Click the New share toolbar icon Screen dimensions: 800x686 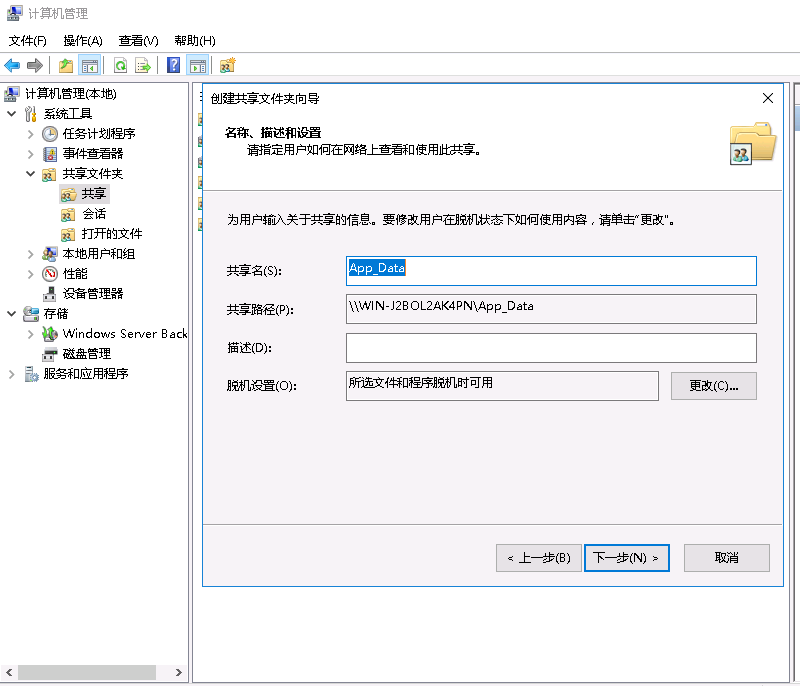[x=228, y=66]
